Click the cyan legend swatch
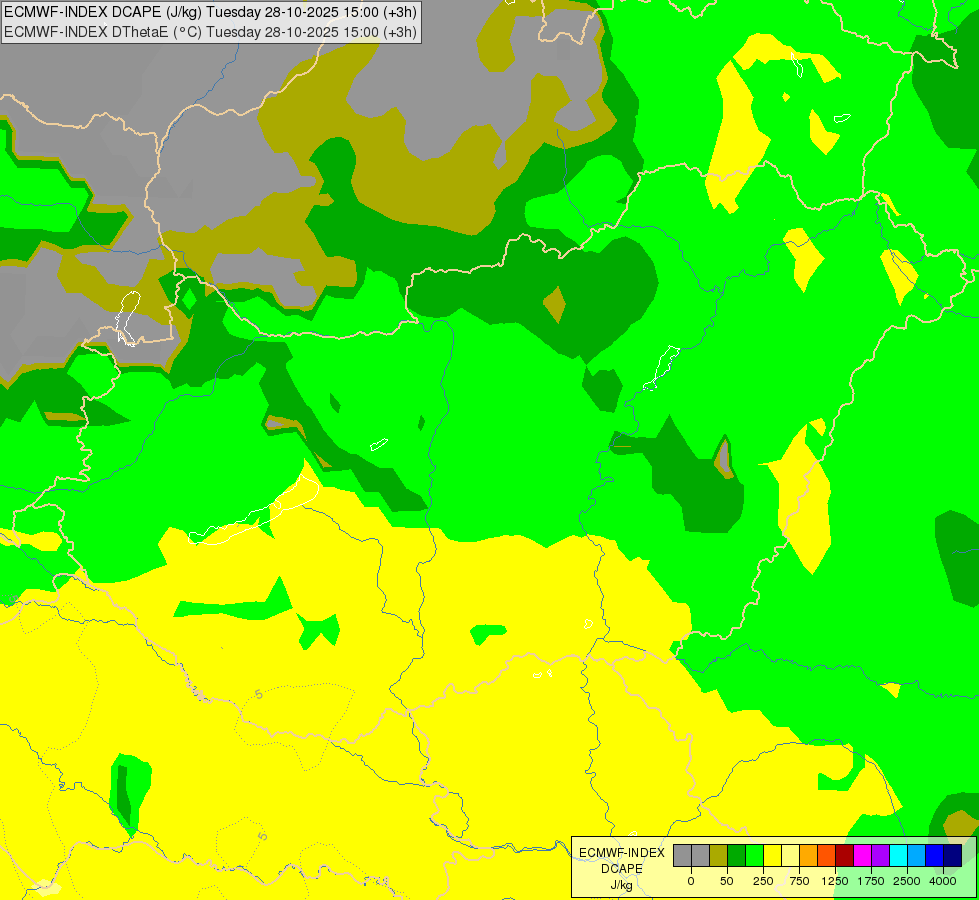 [x=898, y=856]
